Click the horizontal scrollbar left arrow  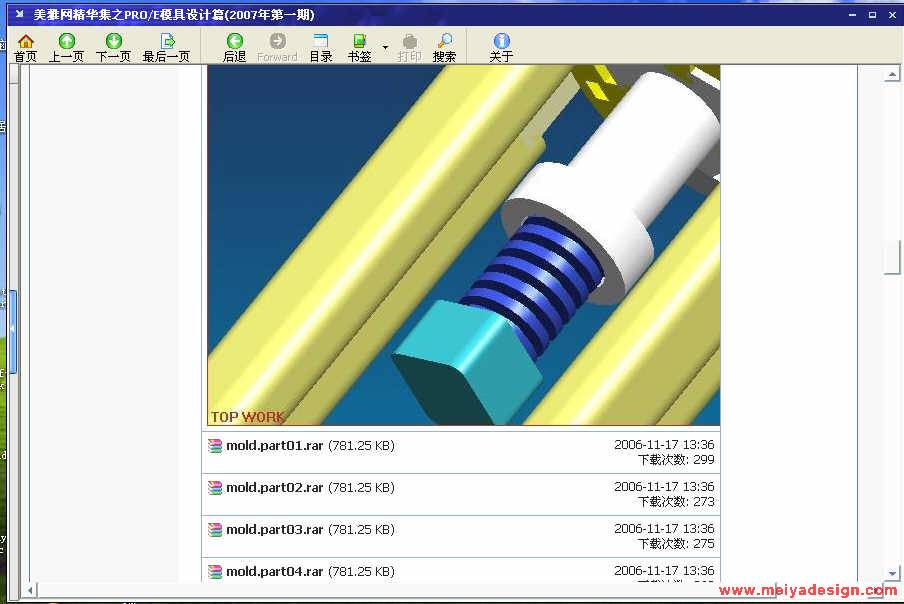click(x=33, y=589)
